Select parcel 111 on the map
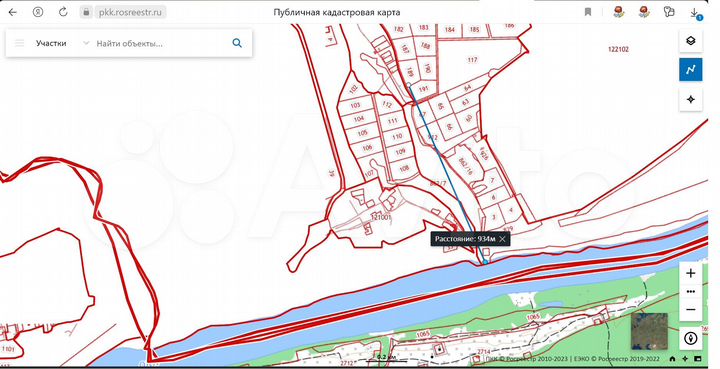This screenshot has width=720, height=369. point(392,121)
